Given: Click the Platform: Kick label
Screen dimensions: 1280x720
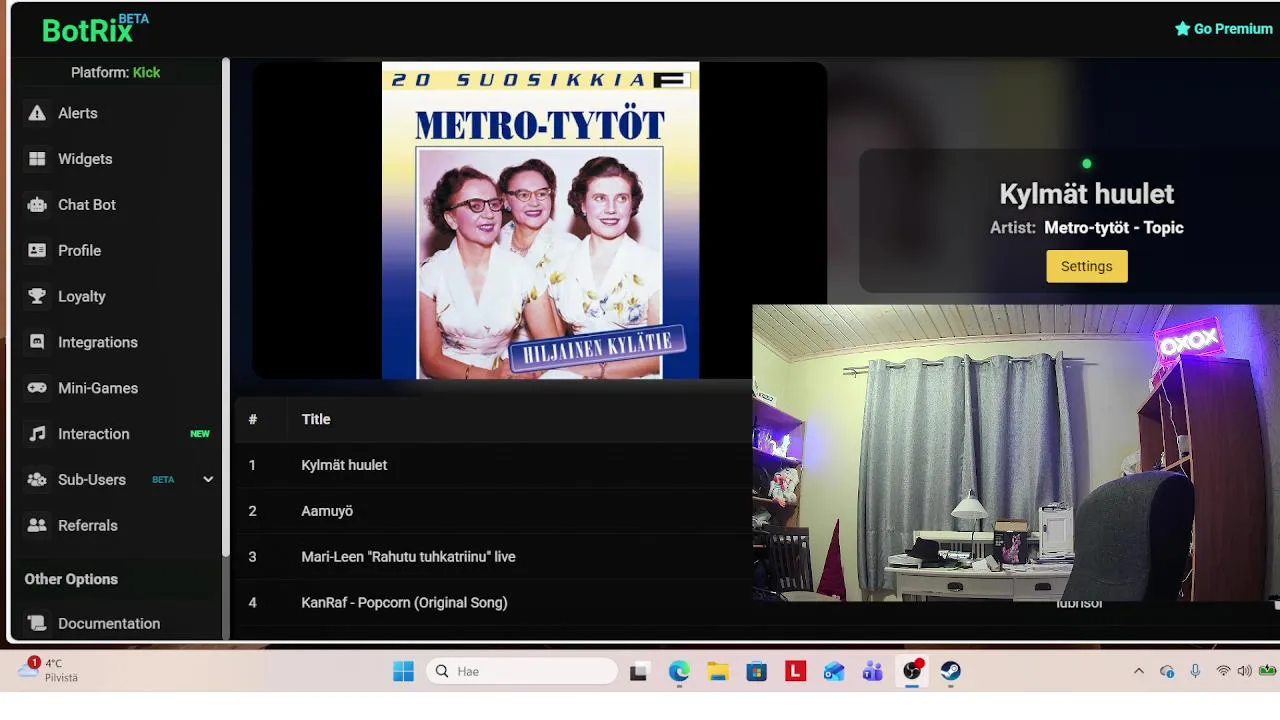Looking at the screenshot, I should click(x=116, y=72).
